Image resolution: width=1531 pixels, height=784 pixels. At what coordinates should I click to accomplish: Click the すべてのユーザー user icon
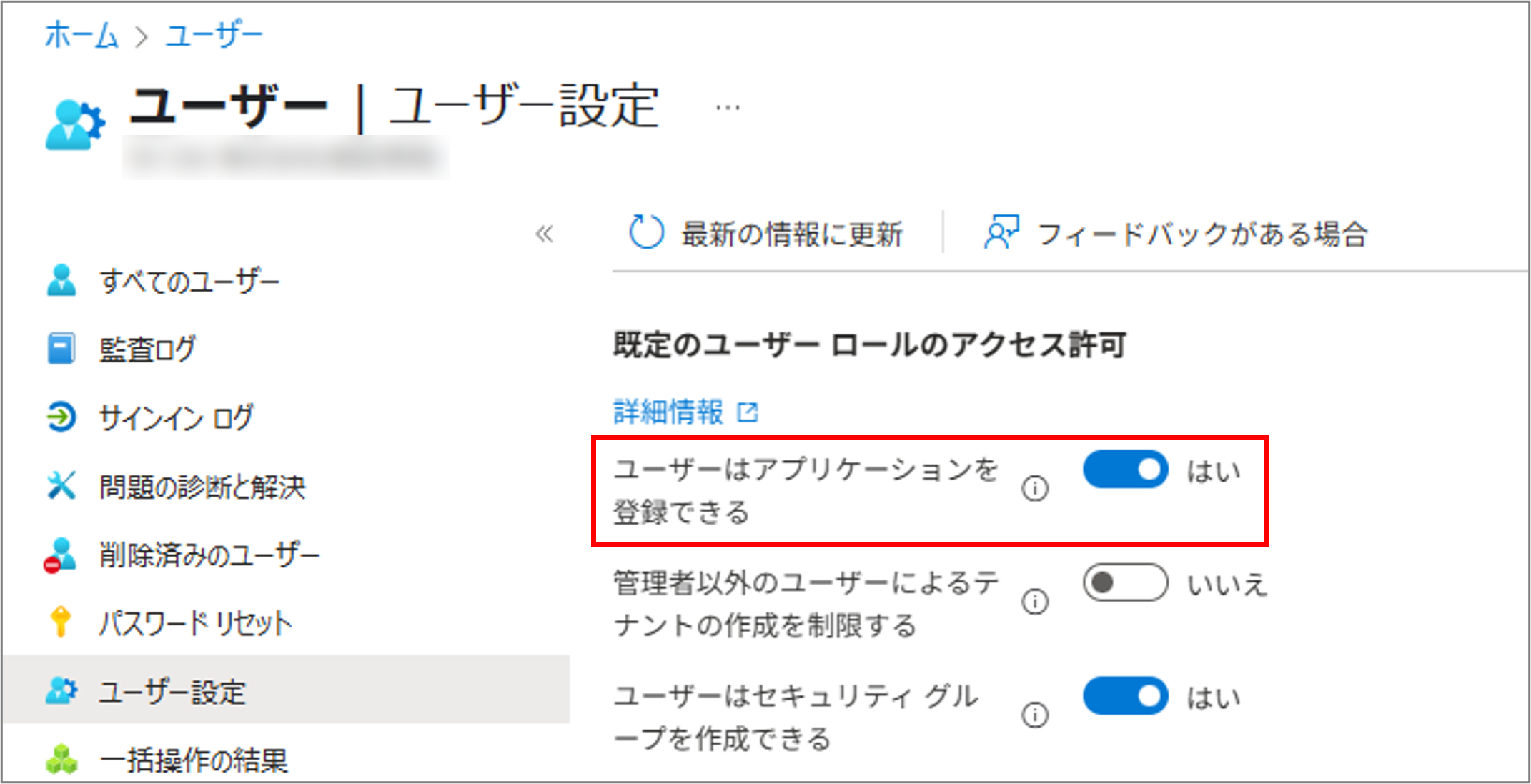pyautogui.click(x=61, y=280)
